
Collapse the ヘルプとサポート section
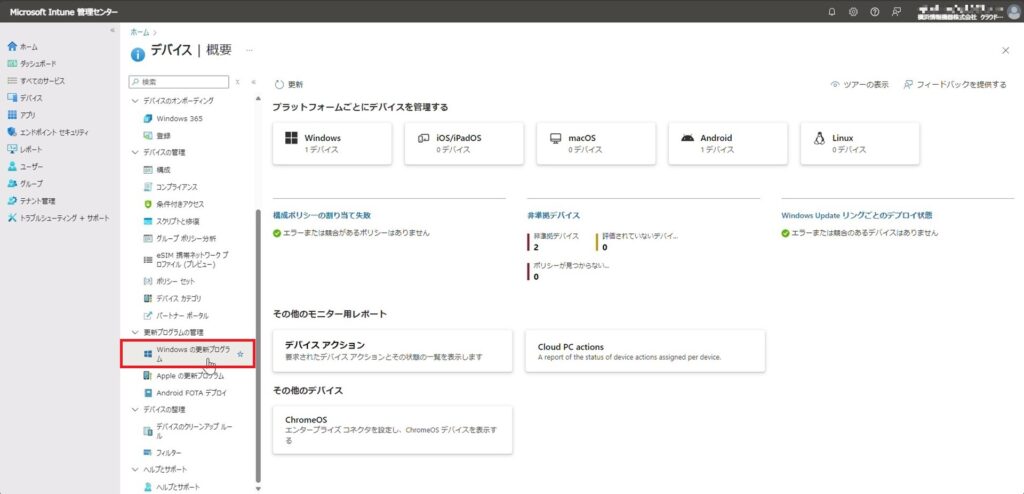135,470
